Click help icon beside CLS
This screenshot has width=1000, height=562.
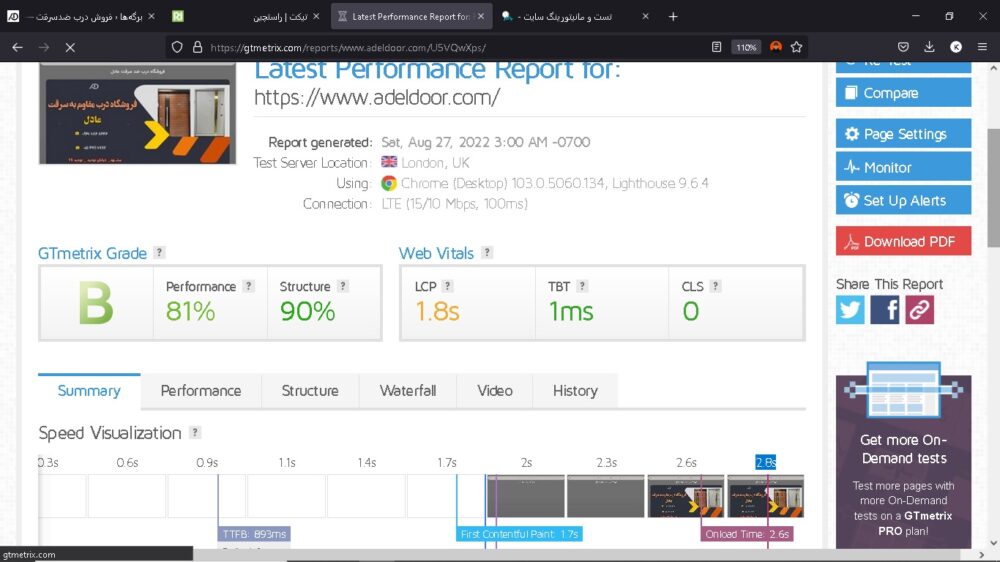(716, 286)
